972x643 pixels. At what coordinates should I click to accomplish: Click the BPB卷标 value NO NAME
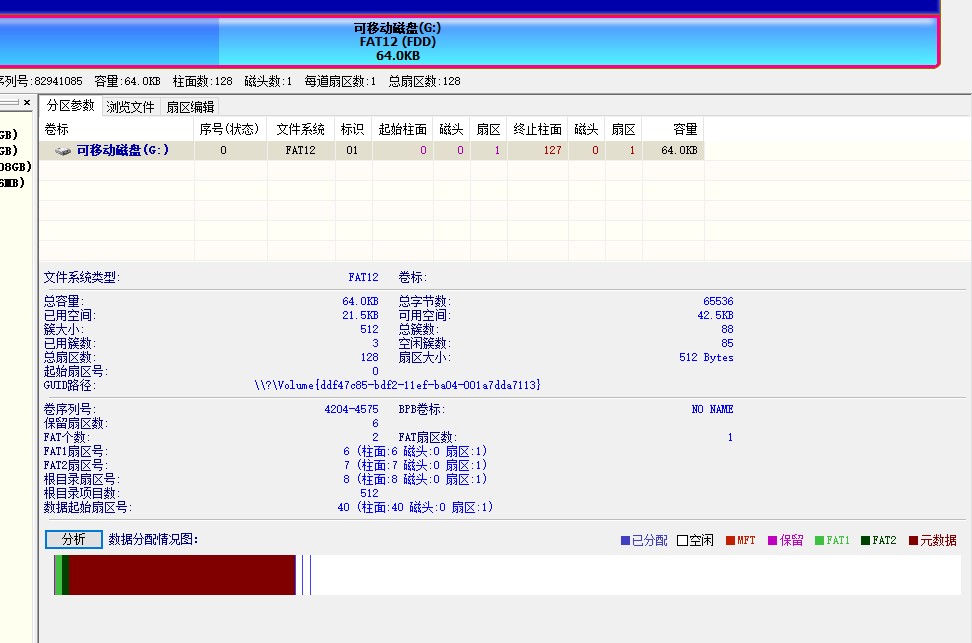tap(712, 409)
